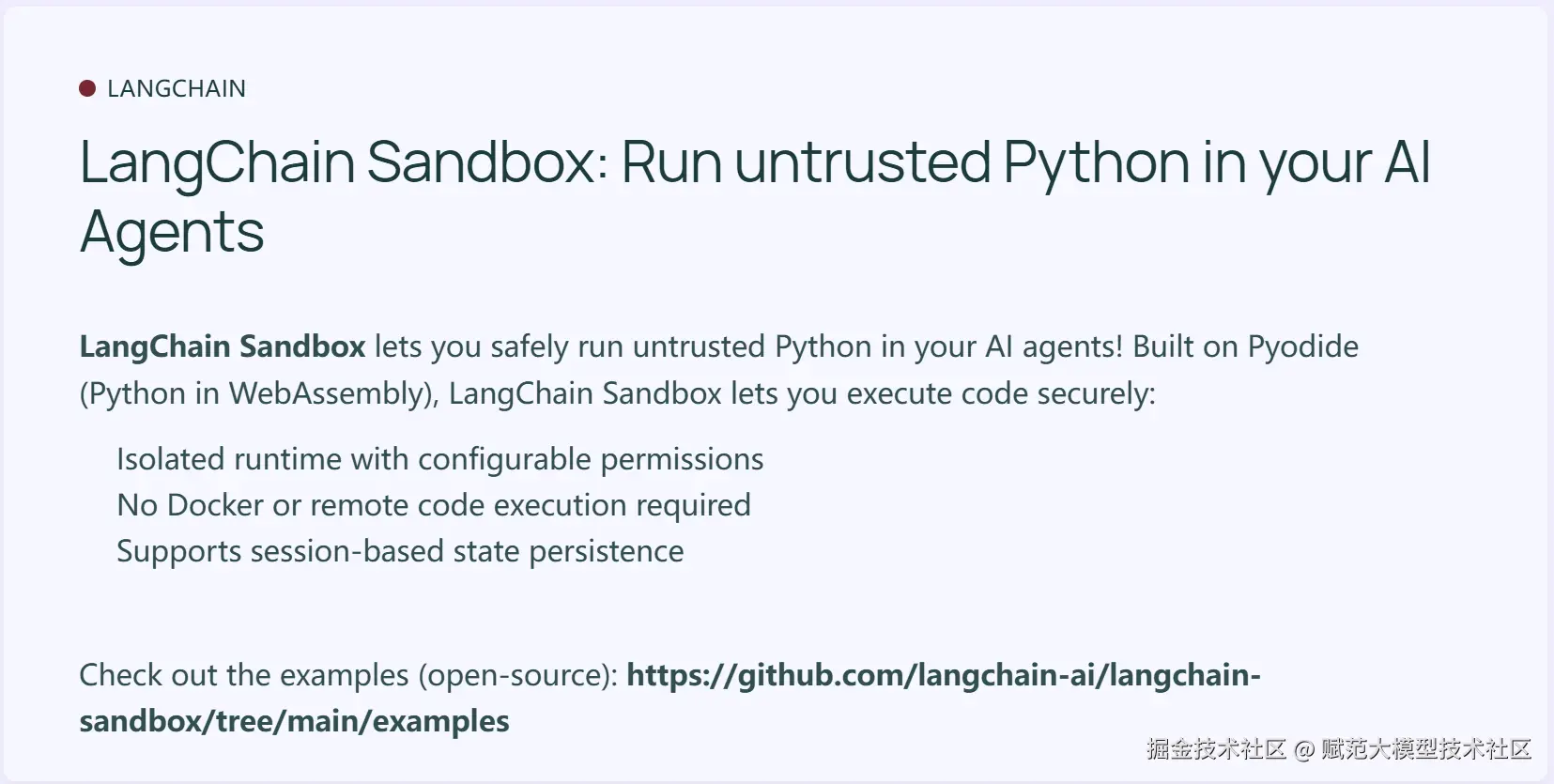Image resolution: width=1554 pixels, height=784 pixels.
Task: Click the article title's first line
Action: click(755, 161)
